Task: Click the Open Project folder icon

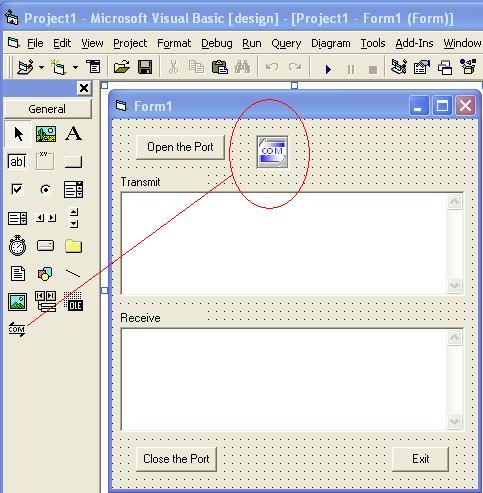Action: pos(122,67)
